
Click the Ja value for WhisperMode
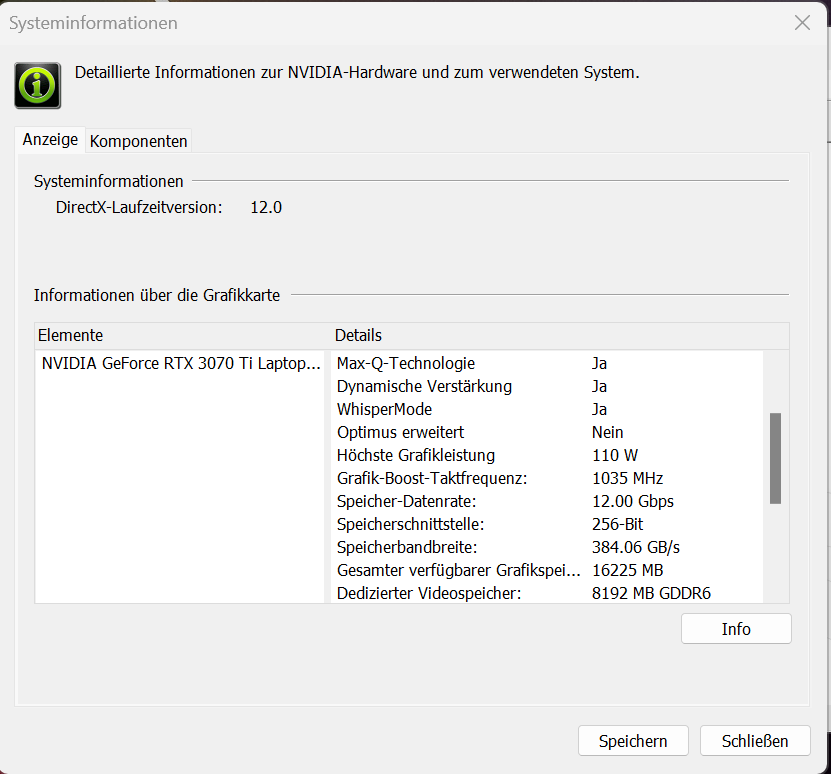pos(599,409)
